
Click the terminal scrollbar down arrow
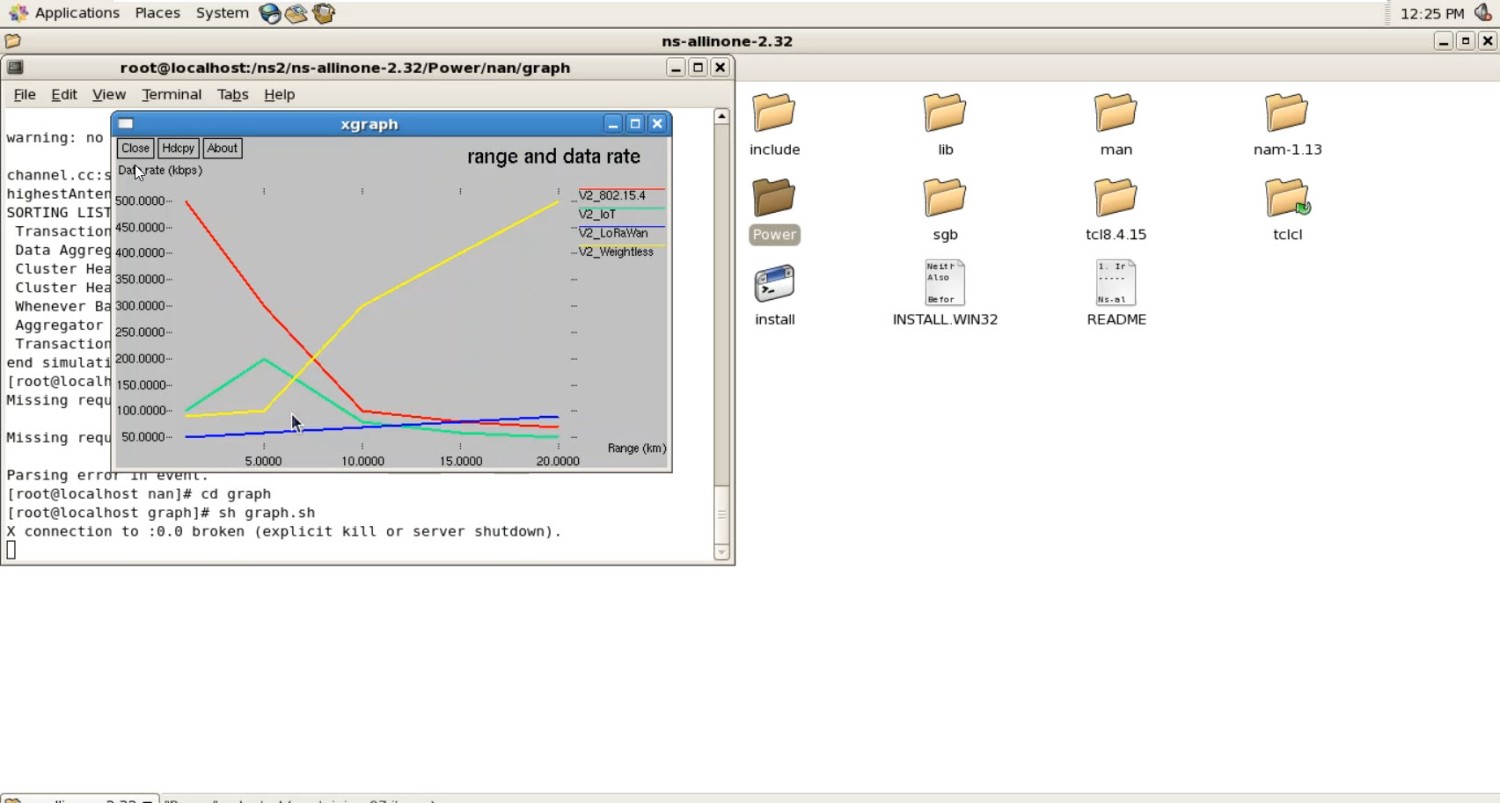(721, 552)
